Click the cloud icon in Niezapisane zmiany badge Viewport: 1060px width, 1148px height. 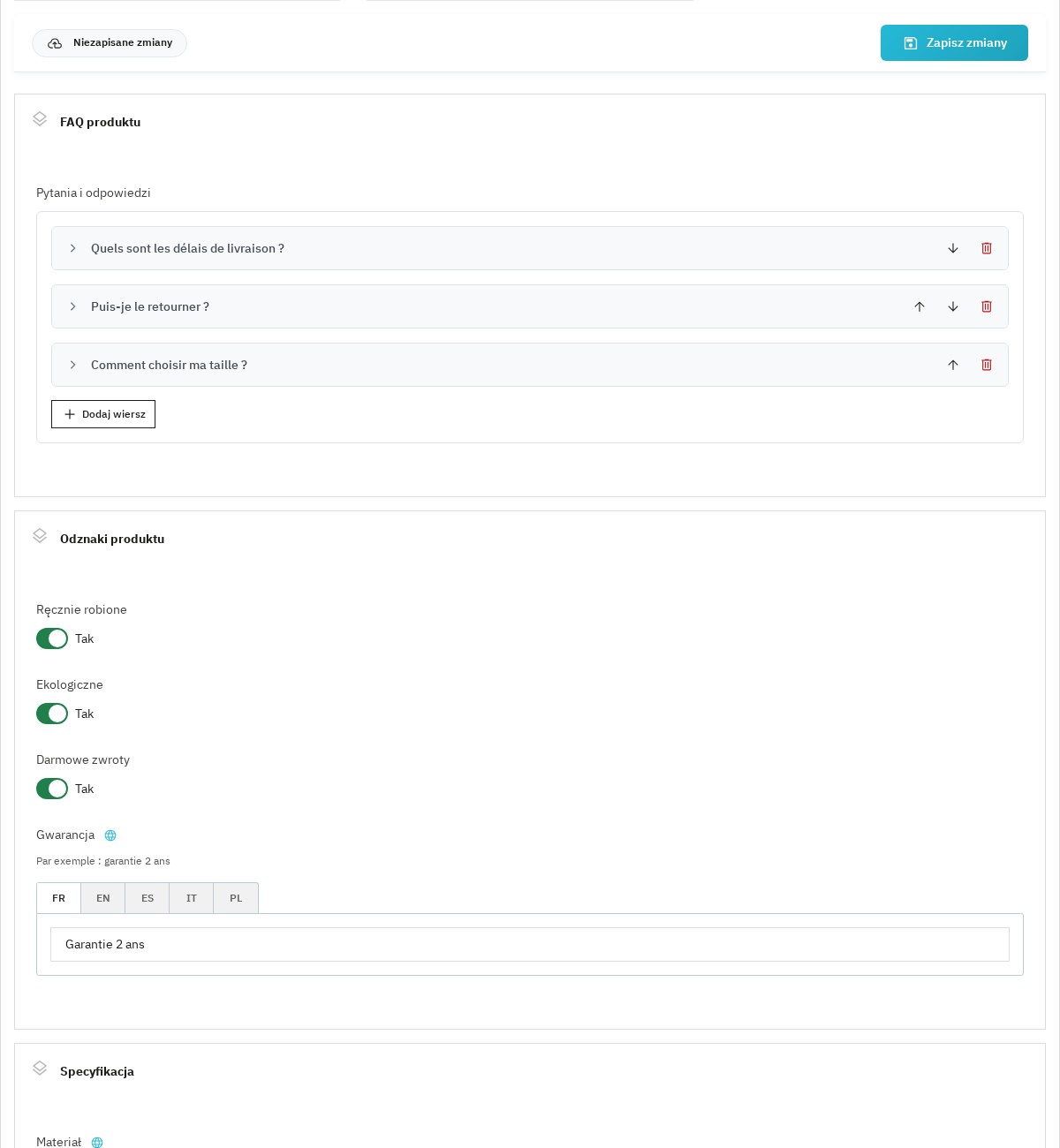pyautogui.click(x=55, y=43)
